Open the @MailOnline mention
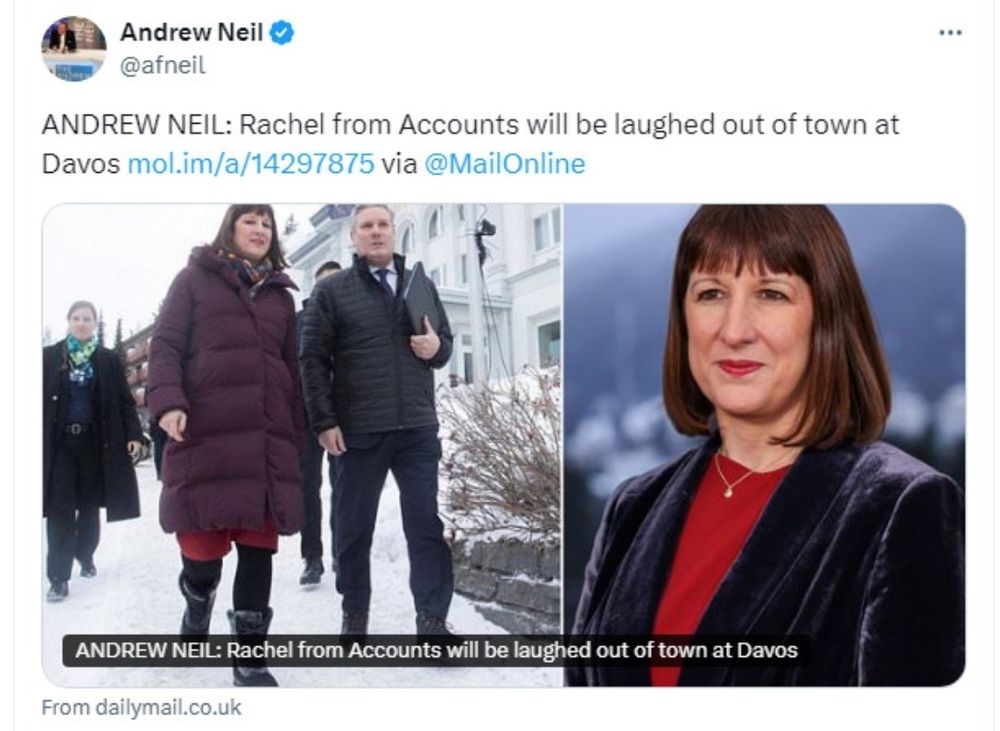This screenshot has height=731, width=1000. pyautogui.click(x=504, y=164)
